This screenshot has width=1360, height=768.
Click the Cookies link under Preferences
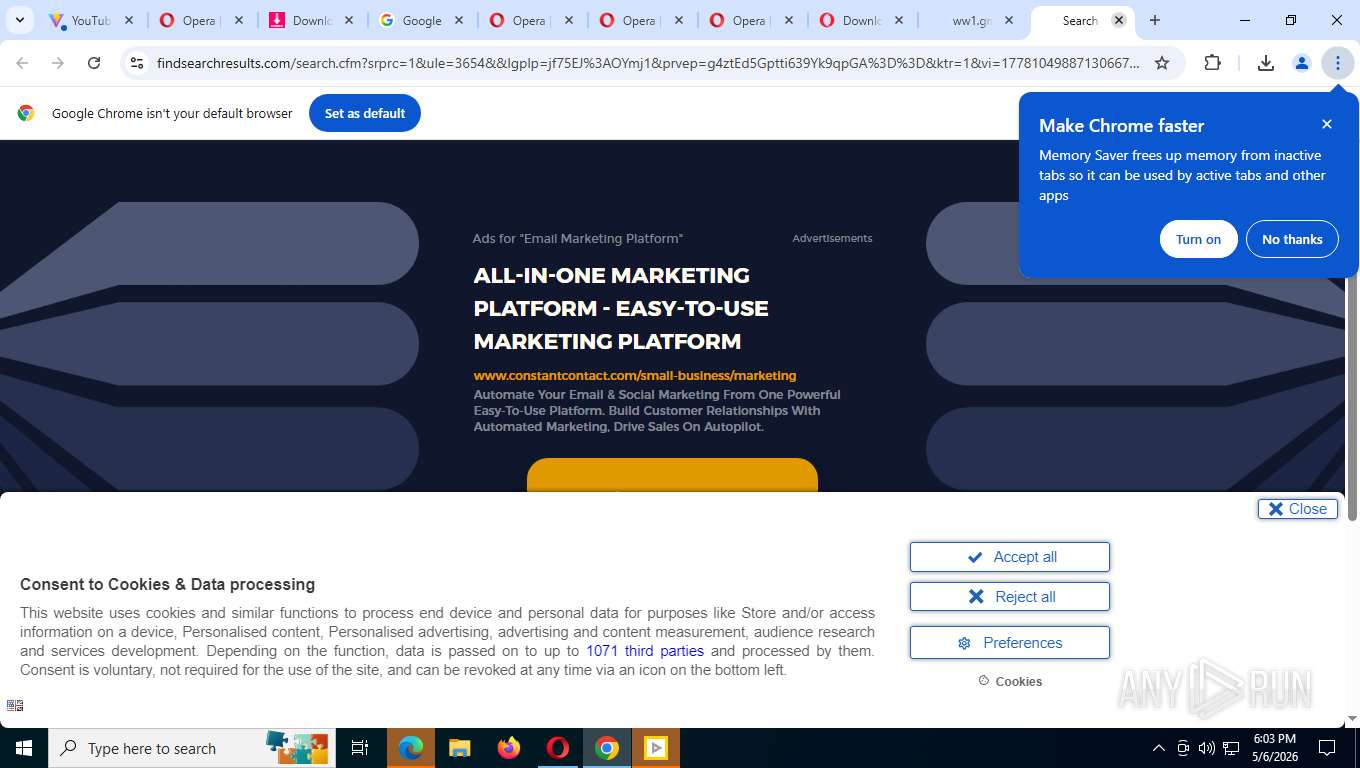(1010, 681)
